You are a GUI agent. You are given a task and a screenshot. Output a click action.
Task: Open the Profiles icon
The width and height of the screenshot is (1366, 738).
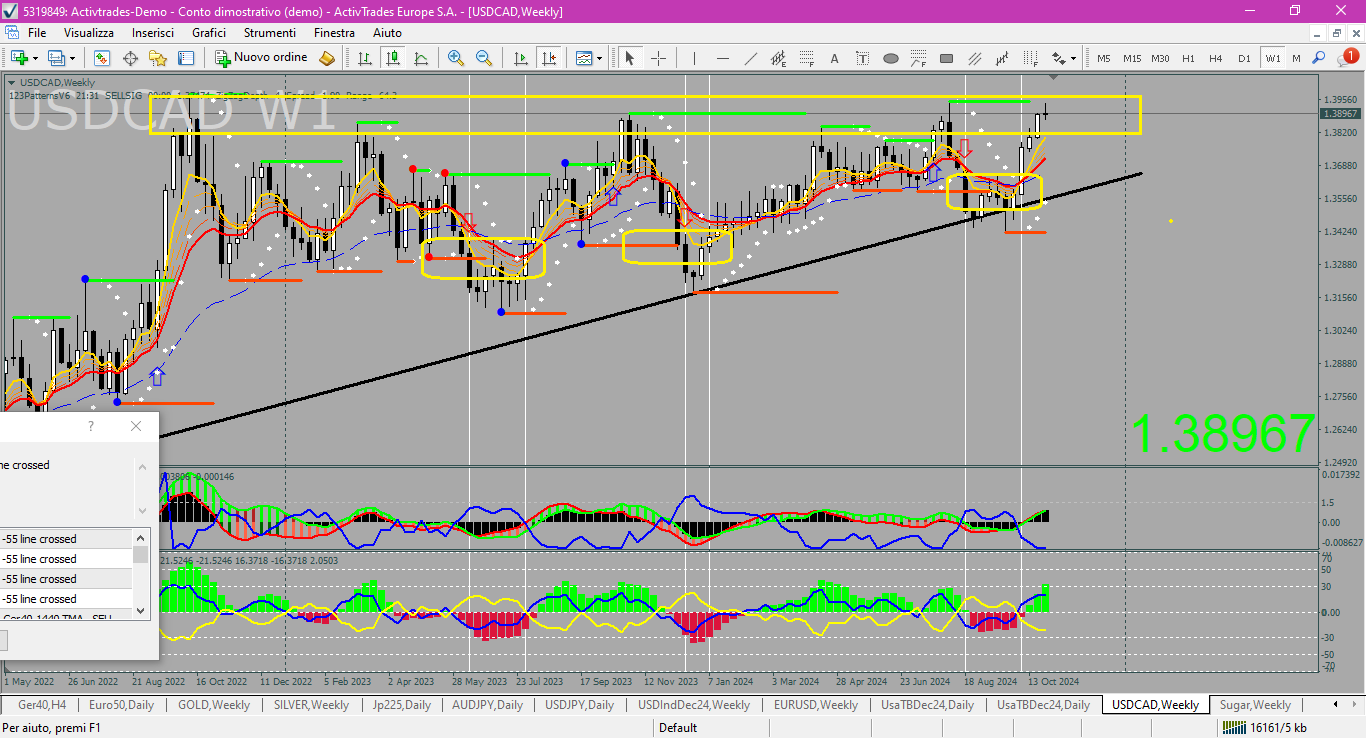[56, 58]
